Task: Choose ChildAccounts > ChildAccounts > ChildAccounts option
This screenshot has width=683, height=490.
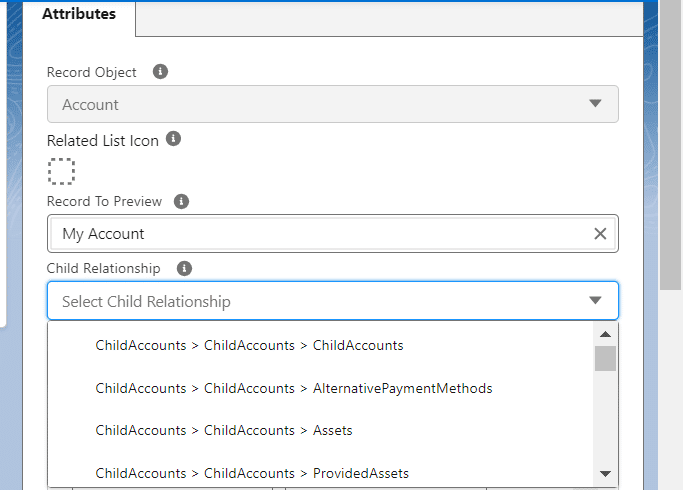Action: (249, 345)
